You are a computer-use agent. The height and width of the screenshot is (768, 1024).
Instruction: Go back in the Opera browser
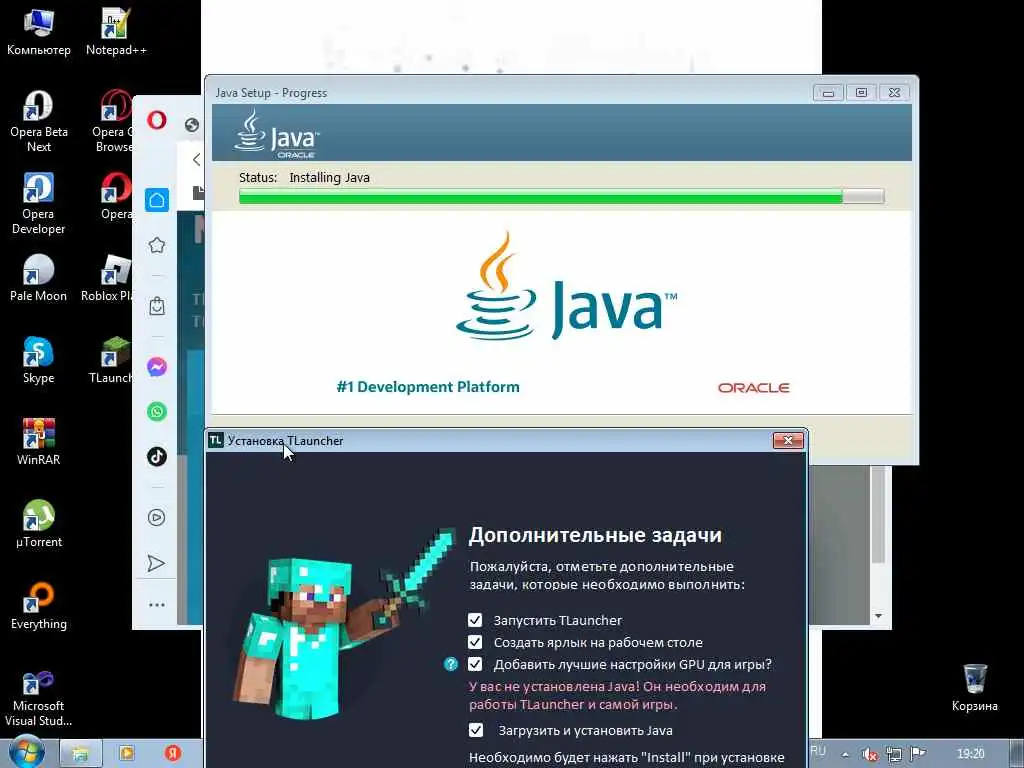tap(196, 159)
